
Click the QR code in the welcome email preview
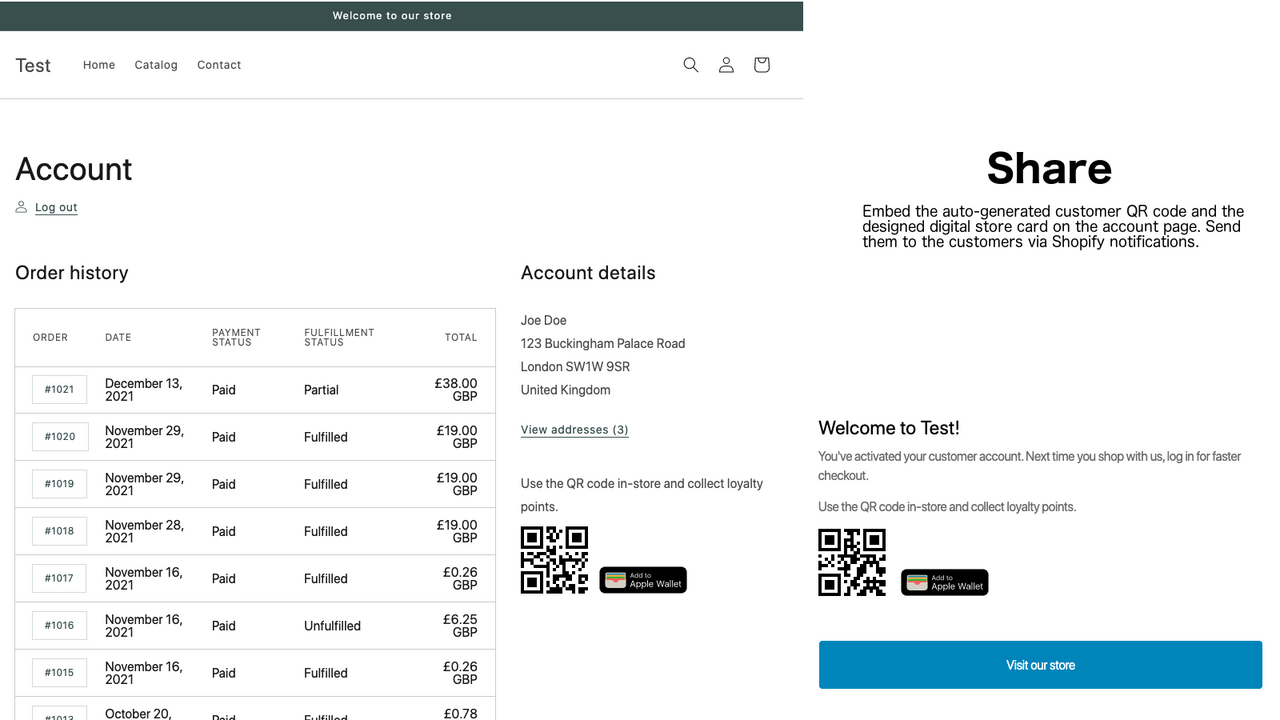pyautogui.click(x=852, y=562)
